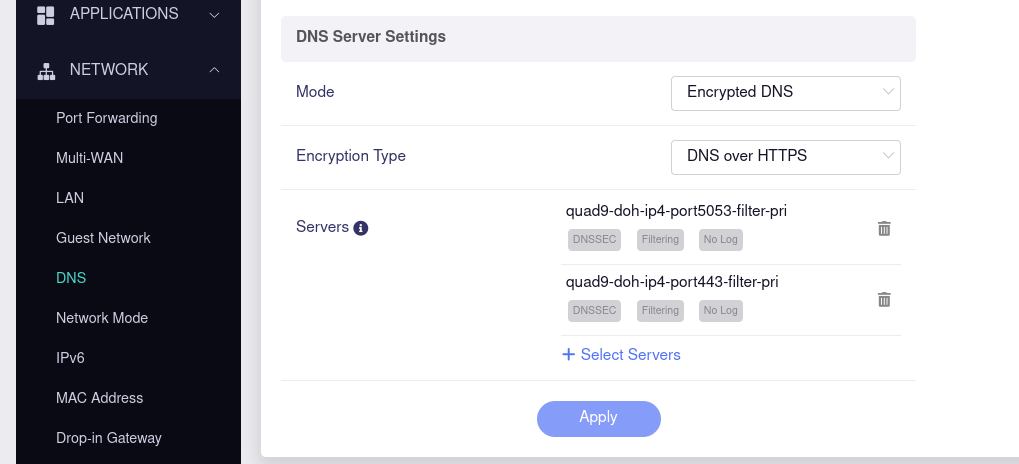
Task: Click the Network topology icon
Action: click(45, 71)
